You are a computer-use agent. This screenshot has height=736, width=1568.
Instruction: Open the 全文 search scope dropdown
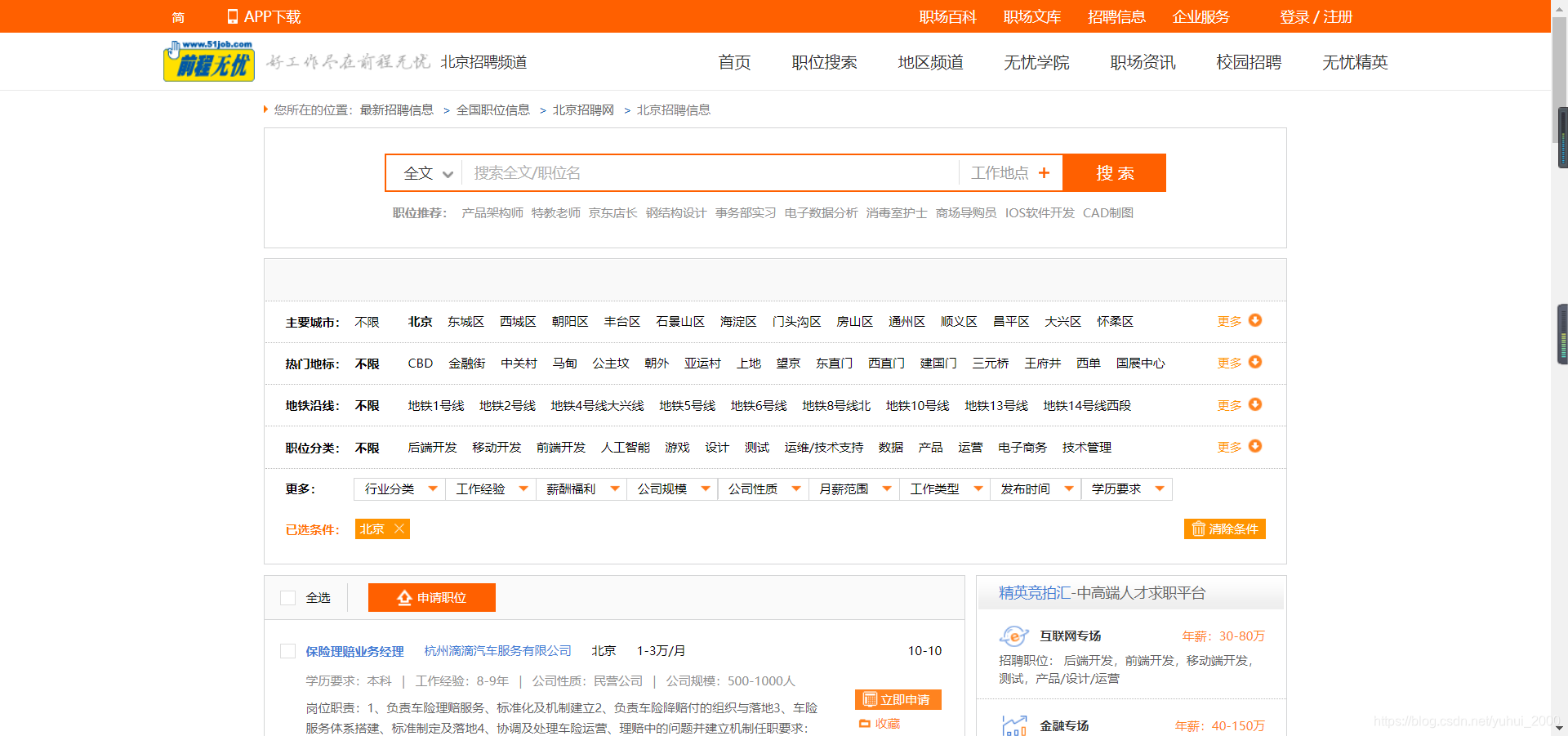pos(427,173)
